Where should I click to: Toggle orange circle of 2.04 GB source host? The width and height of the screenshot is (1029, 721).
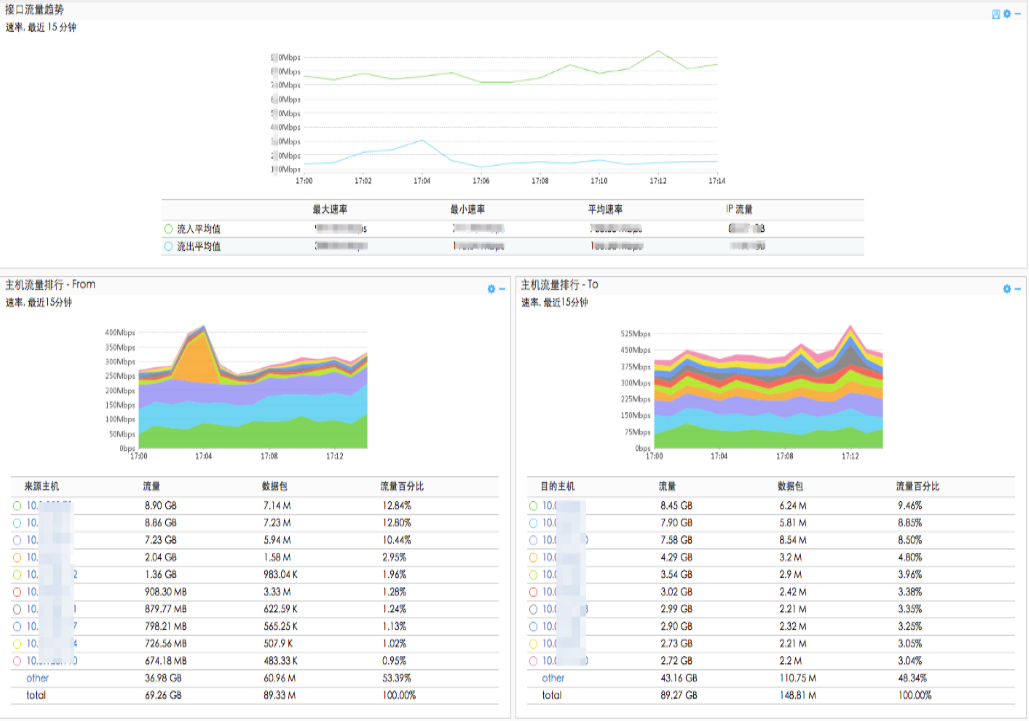click(17, 558)
